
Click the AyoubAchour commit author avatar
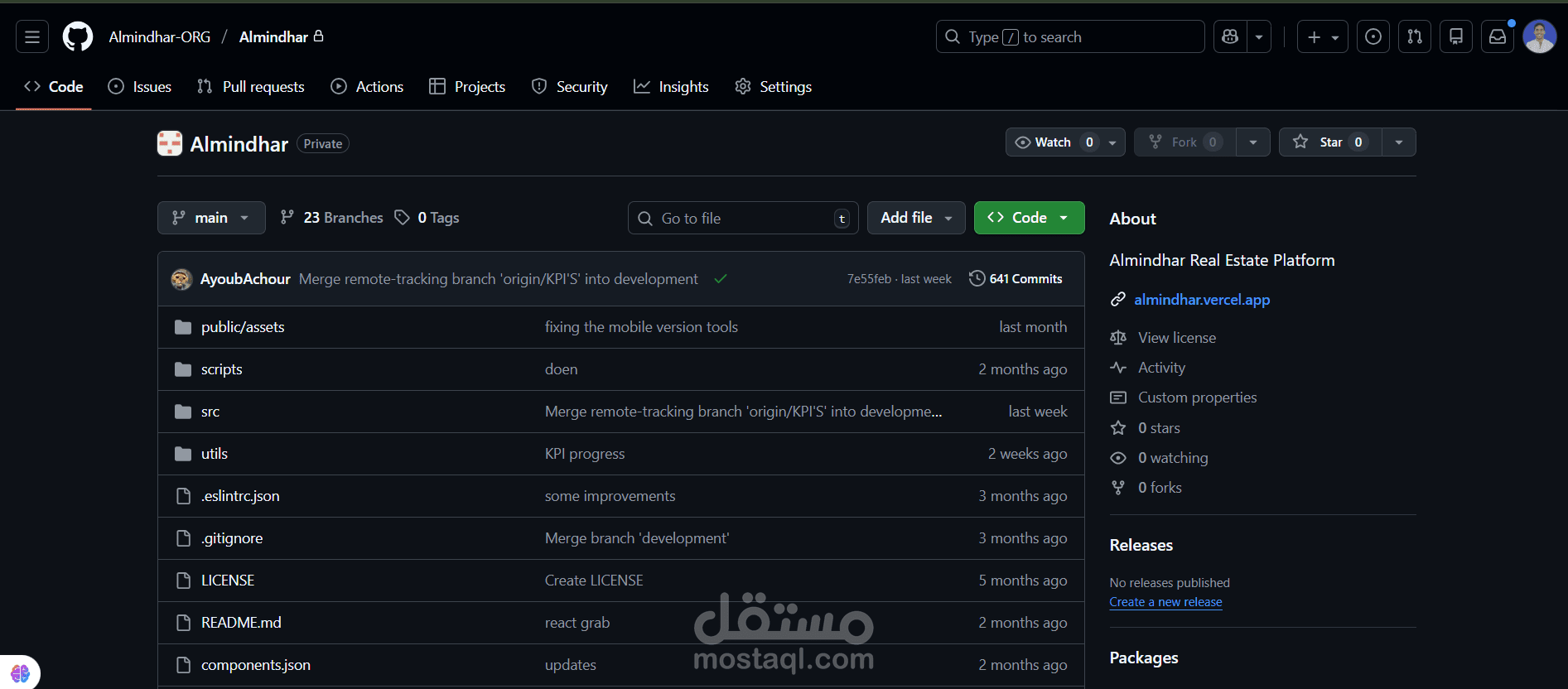click(x=181, y=279)
